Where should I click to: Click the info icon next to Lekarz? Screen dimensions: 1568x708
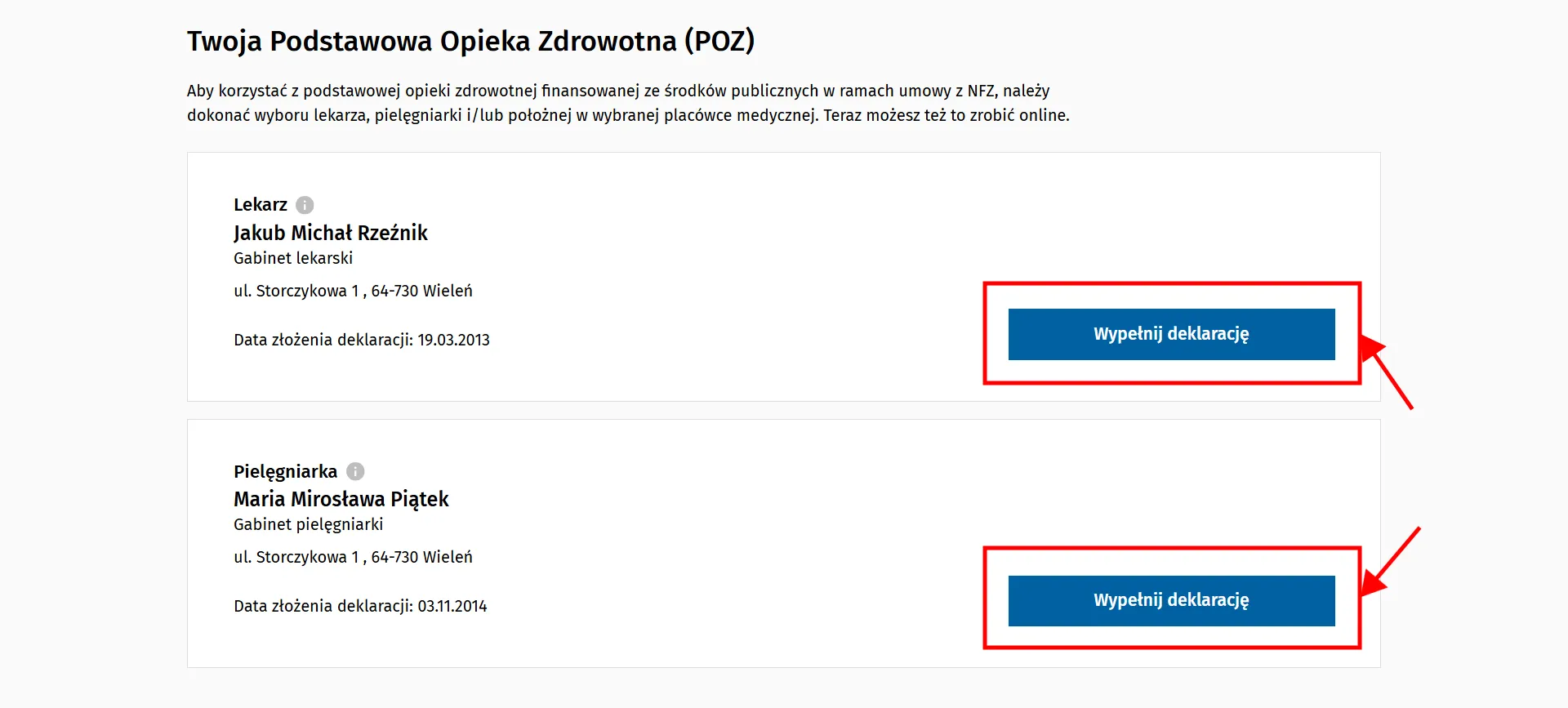pyautogui.click(x=305, y=205)
